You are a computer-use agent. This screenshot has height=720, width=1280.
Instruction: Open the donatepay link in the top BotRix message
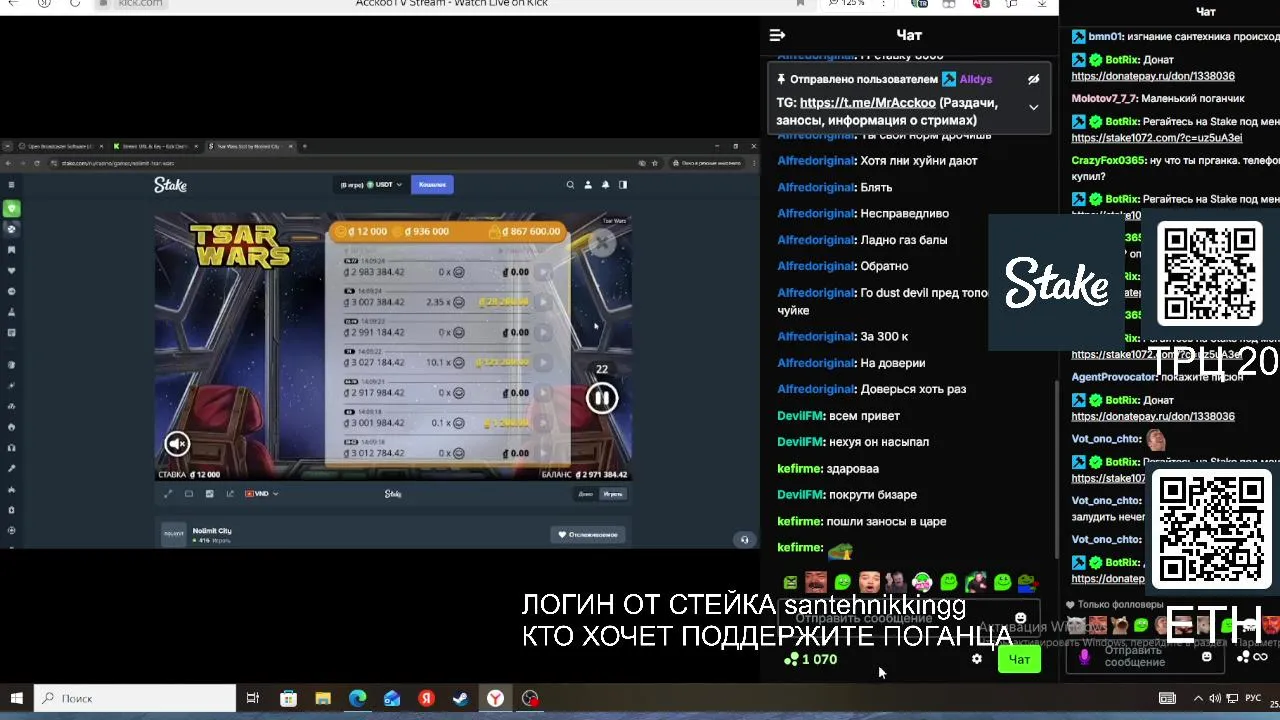click(x=1153, y=76)
